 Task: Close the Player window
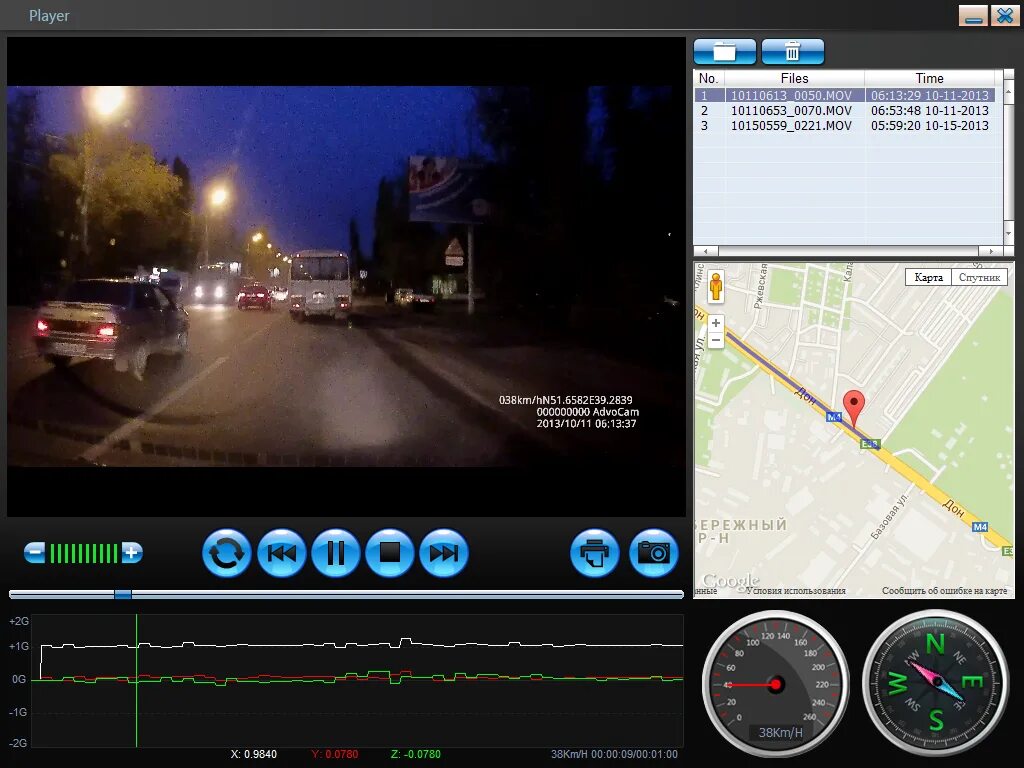pyautogui.click(x=1005, y=16)
